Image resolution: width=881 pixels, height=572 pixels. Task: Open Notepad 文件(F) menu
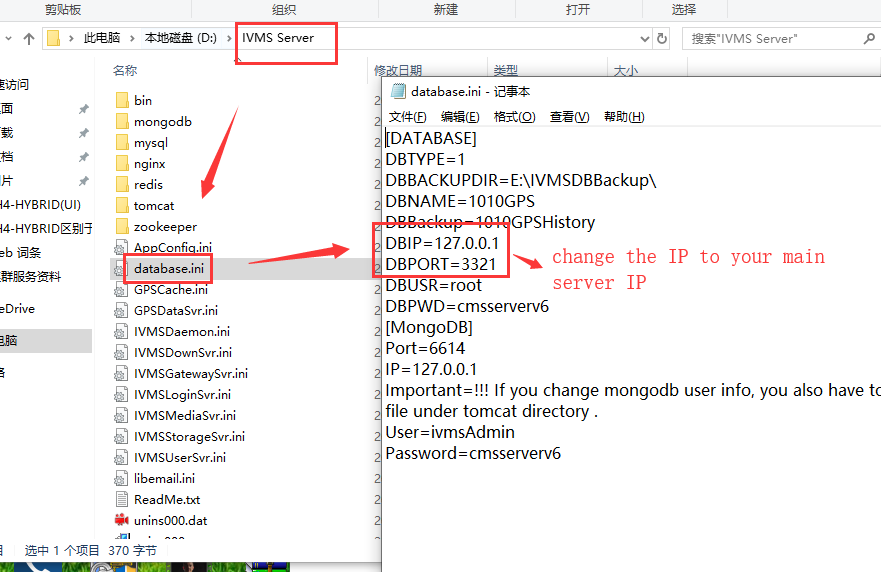(x=407, y=117)
